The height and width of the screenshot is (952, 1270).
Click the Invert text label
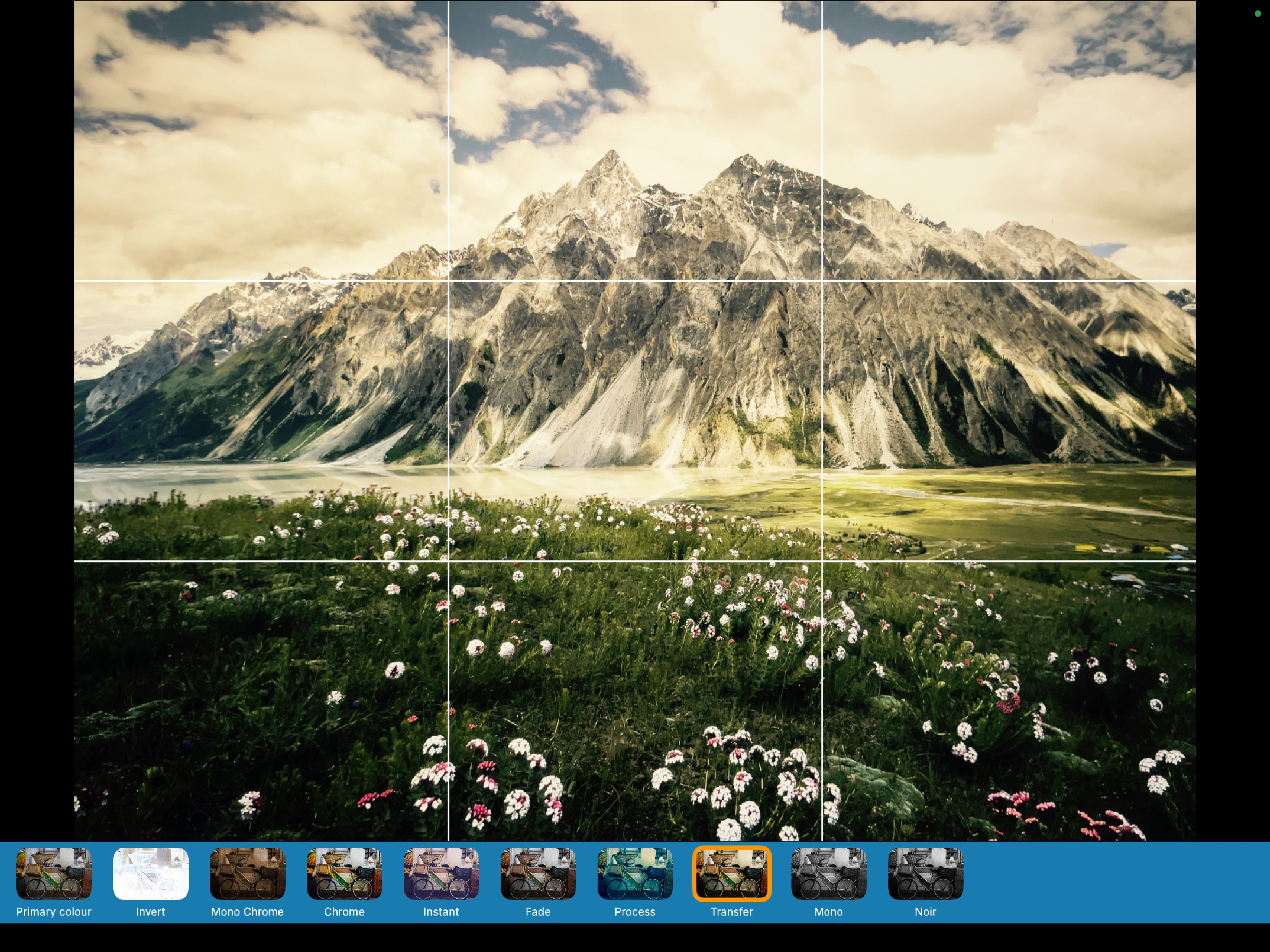pos(150,912)
